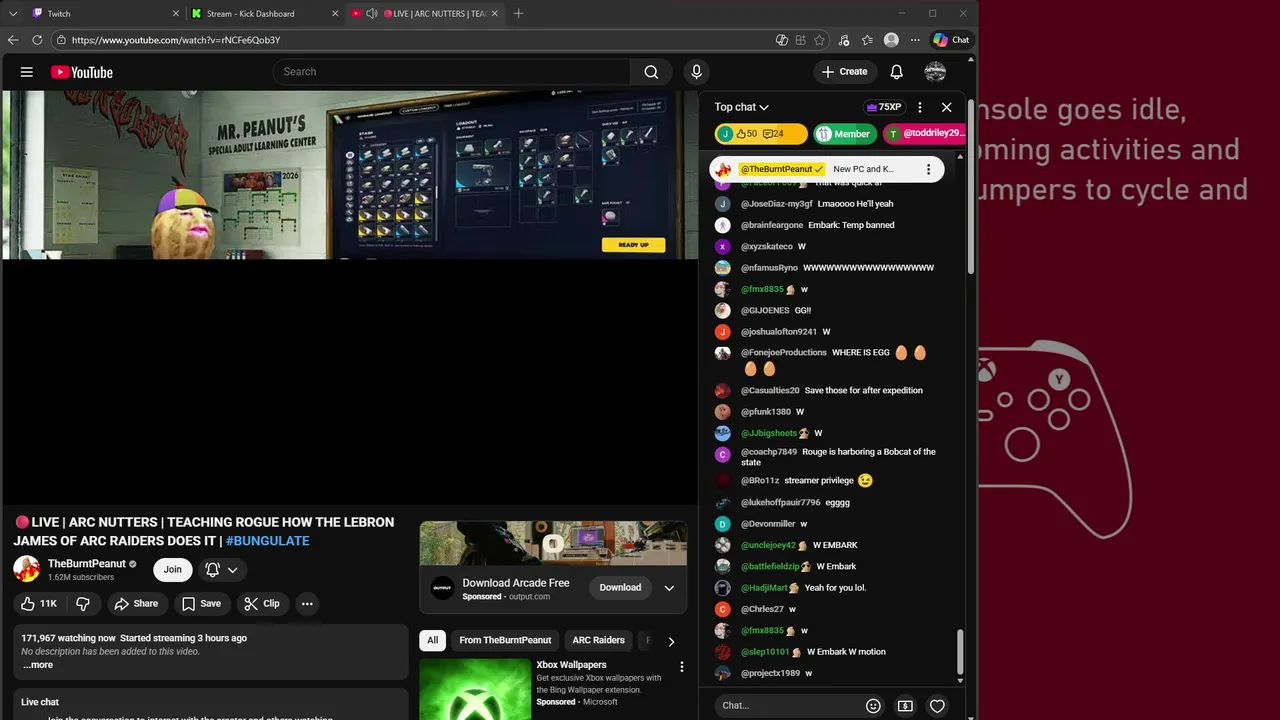
Task: Send a Super Chat dollar icon
Action: pyautogui.click(x=905, y=706)
